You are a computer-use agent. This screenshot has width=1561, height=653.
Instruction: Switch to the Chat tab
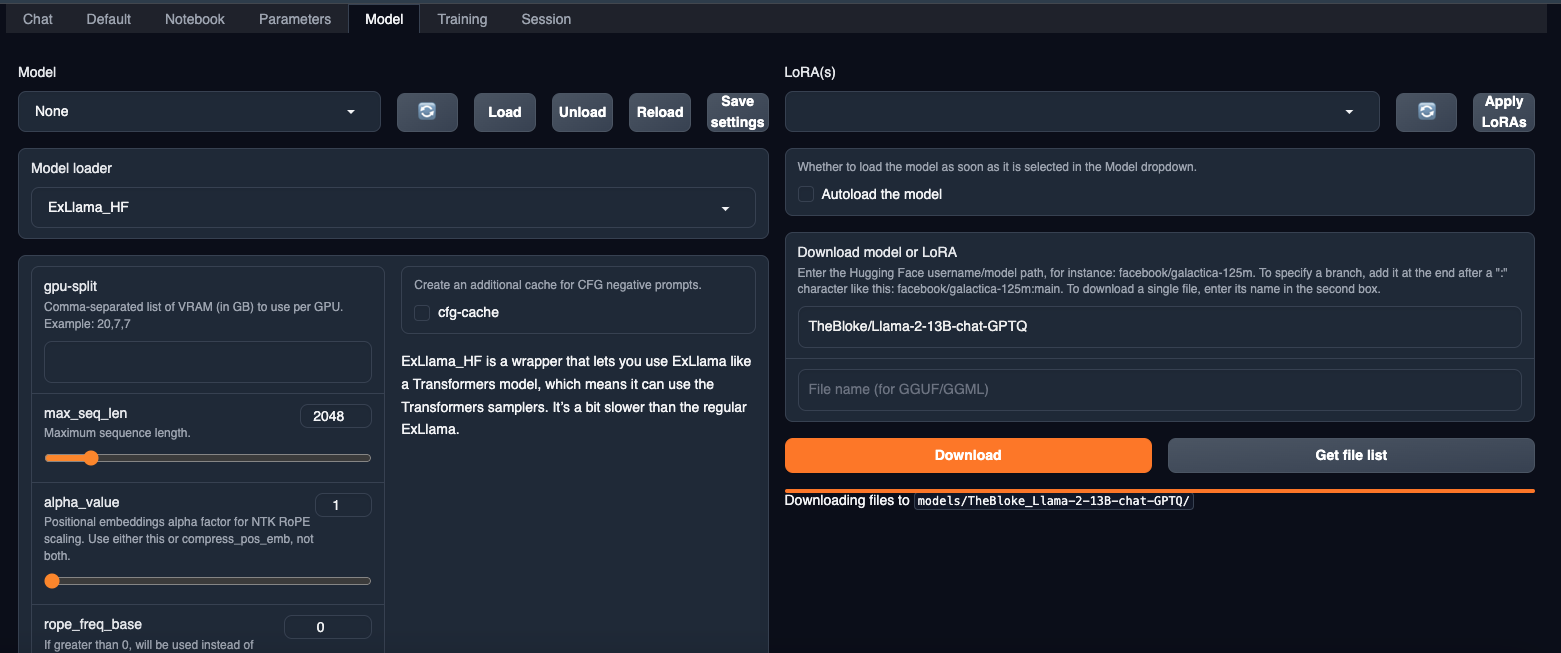click(x=37, y=18)
